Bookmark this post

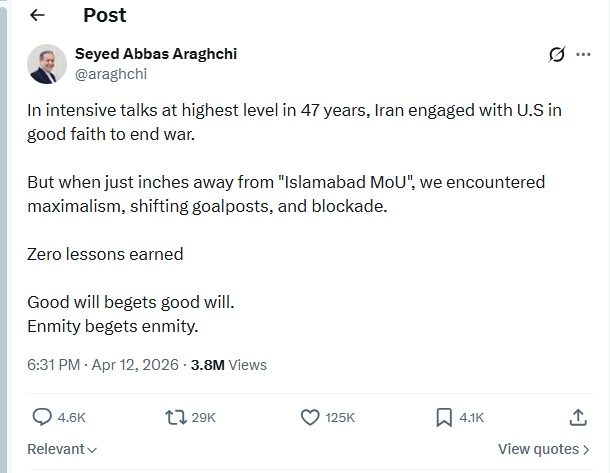(x=445, y=417)
